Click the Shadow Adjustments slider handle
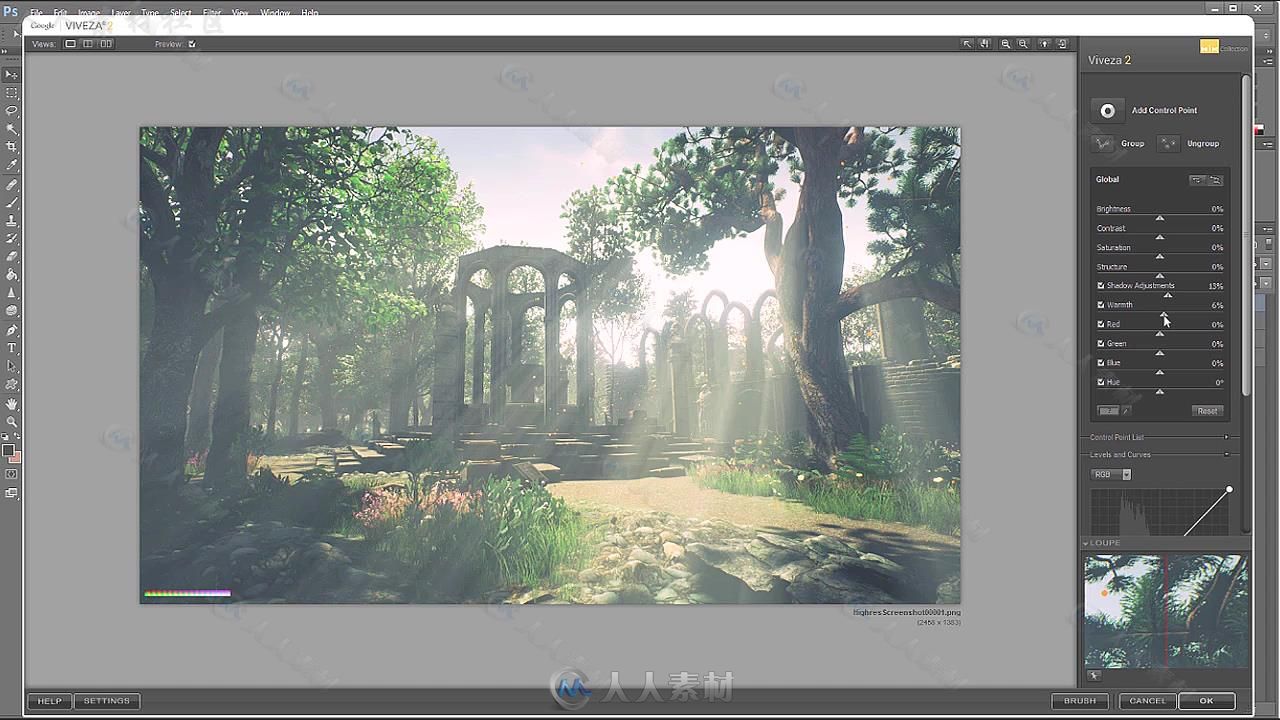Viewport: 1280px width, 720px height. pyautogui.click(x=1168, y=295)
